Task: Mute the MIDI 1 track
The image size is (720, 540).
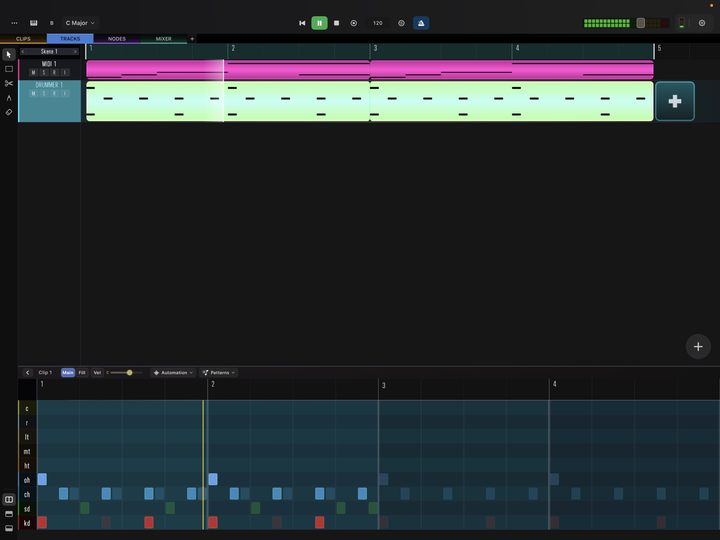Action: click(33, 73)
